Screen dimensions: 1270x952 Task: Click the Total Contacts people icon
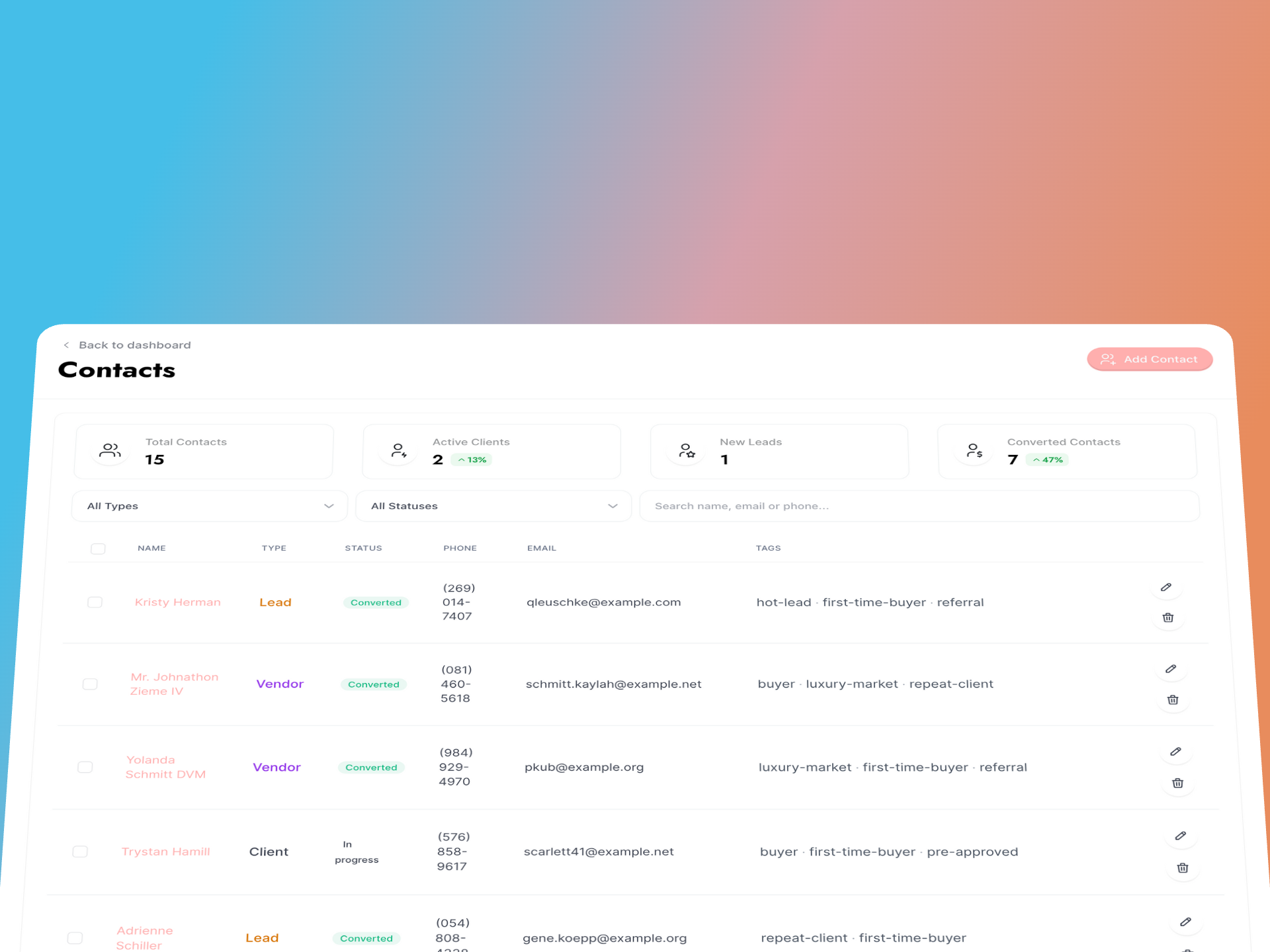click(109, 450)
